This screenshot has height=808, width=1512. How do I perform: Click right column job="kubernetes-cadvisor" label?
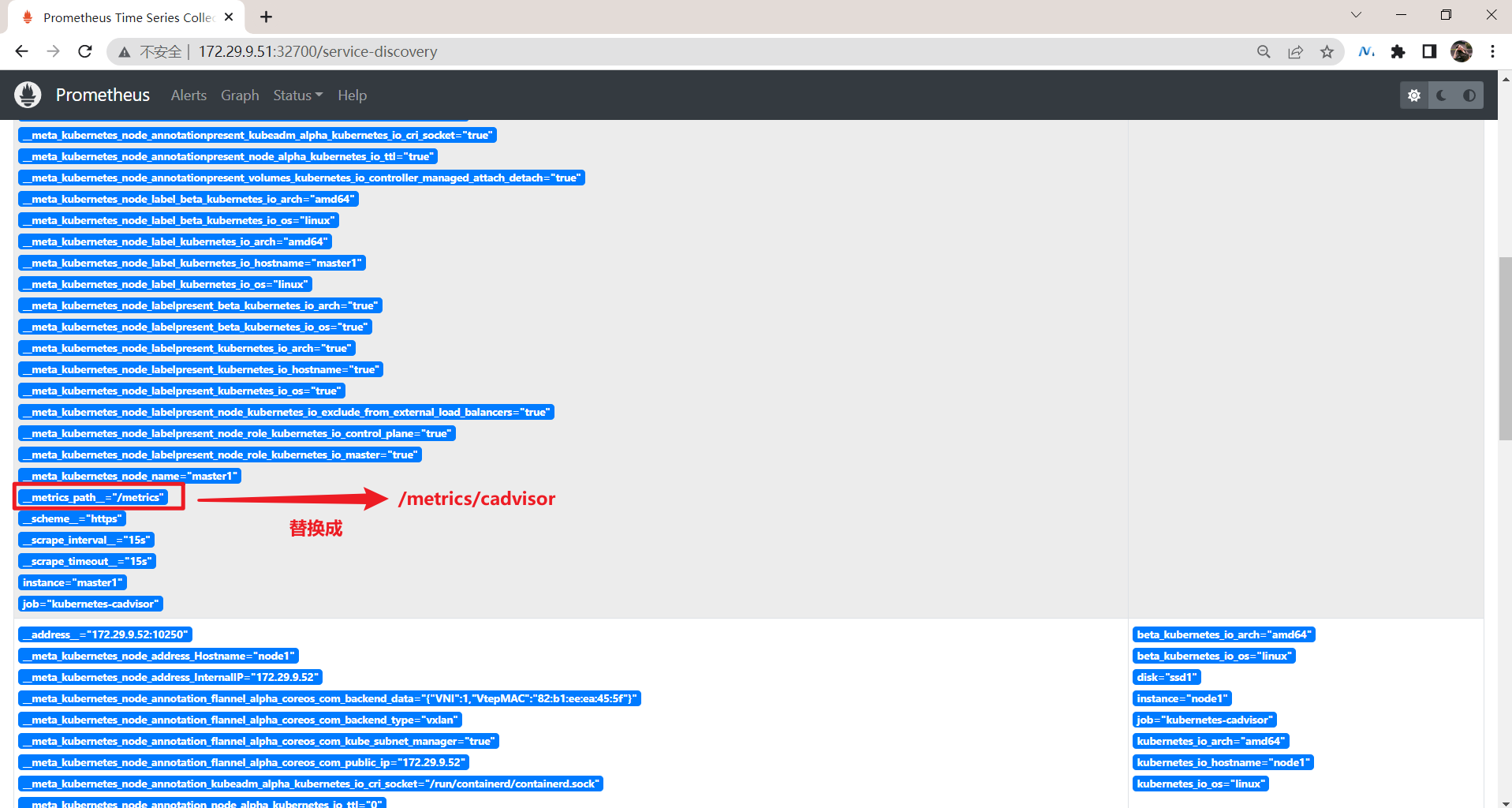(1205, 720)
